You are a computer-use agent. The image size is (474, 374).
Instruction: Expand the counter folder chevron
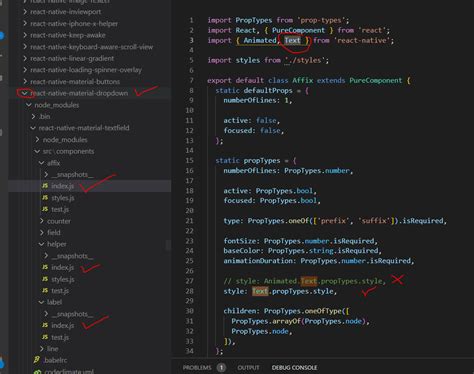[x=42, y=221]
